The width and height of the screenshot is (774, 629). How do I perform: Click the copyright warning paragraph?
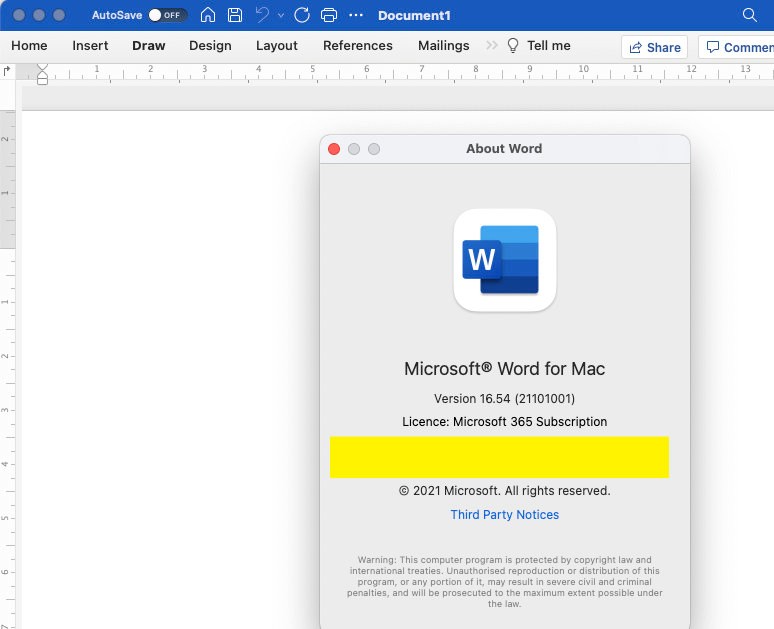pyautogui.click(x=504, y=582)
